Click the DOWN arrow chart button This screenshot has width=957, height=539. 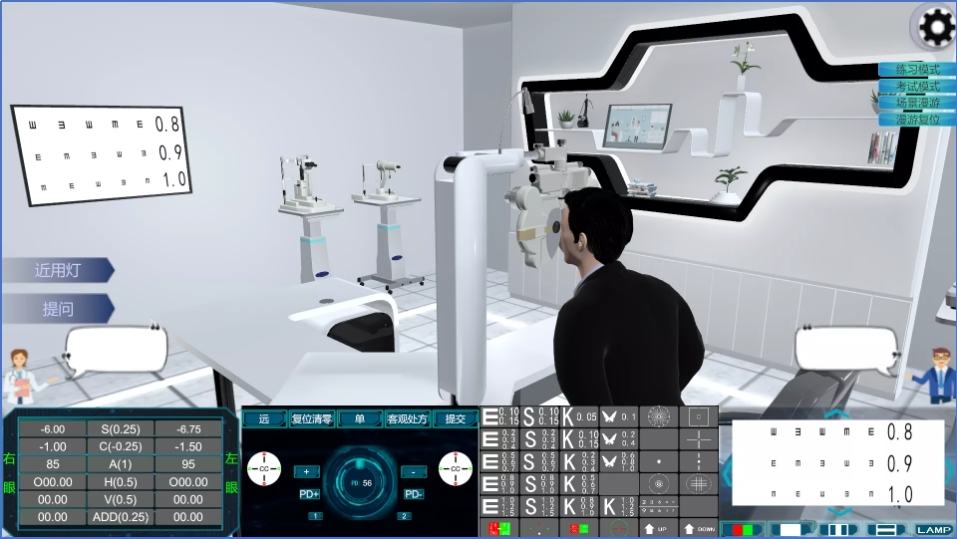[699, 527]
